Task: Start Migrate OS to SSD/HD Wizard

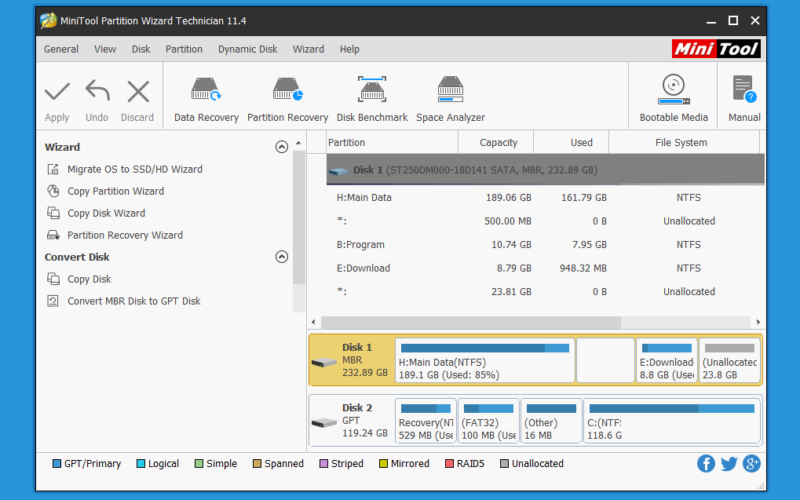Action: tap(135, 169)
